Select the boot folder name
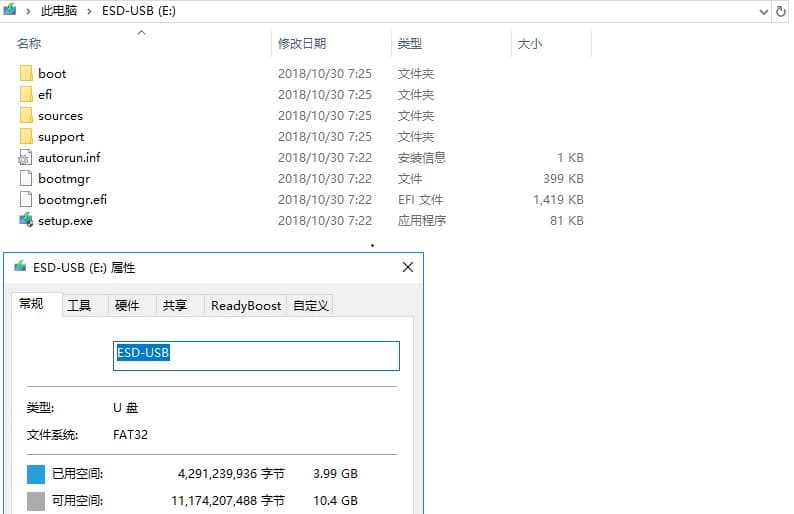Screen dimensions: 794x514 point(52,73)
